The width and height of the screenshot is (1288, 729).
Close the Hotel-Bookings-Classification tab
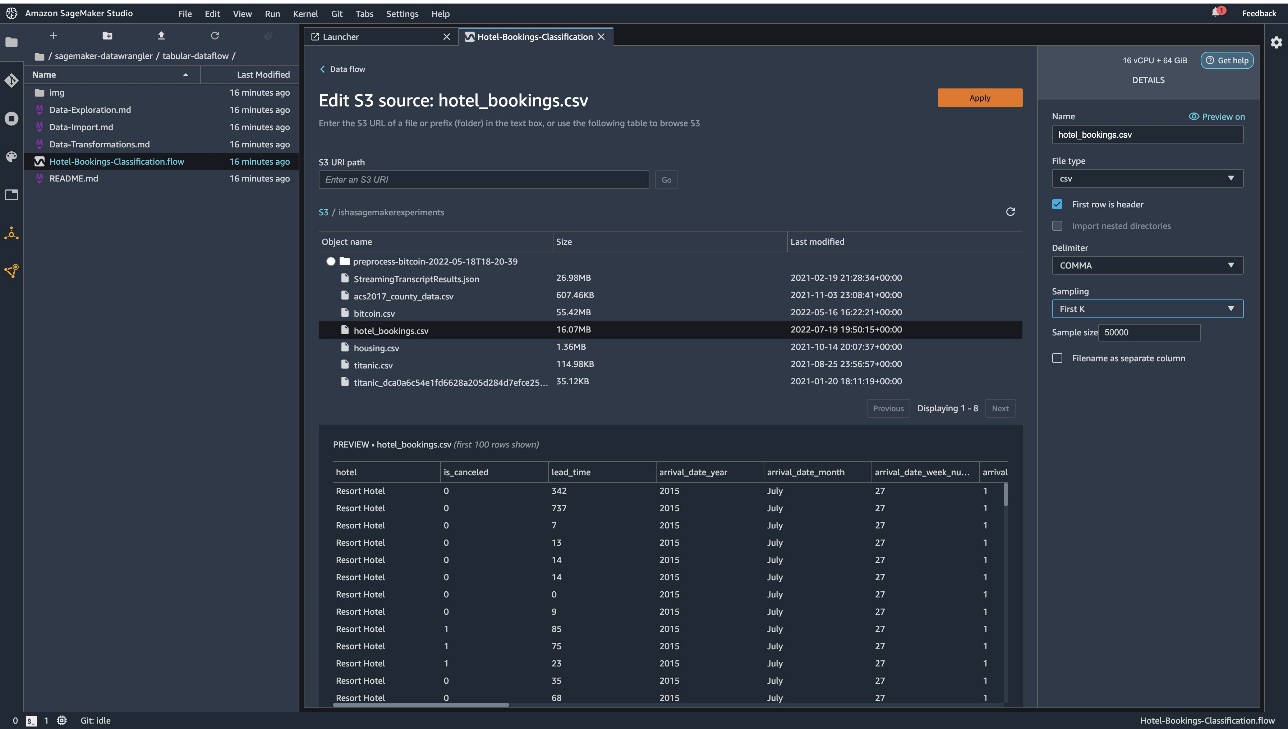[601, 37]
